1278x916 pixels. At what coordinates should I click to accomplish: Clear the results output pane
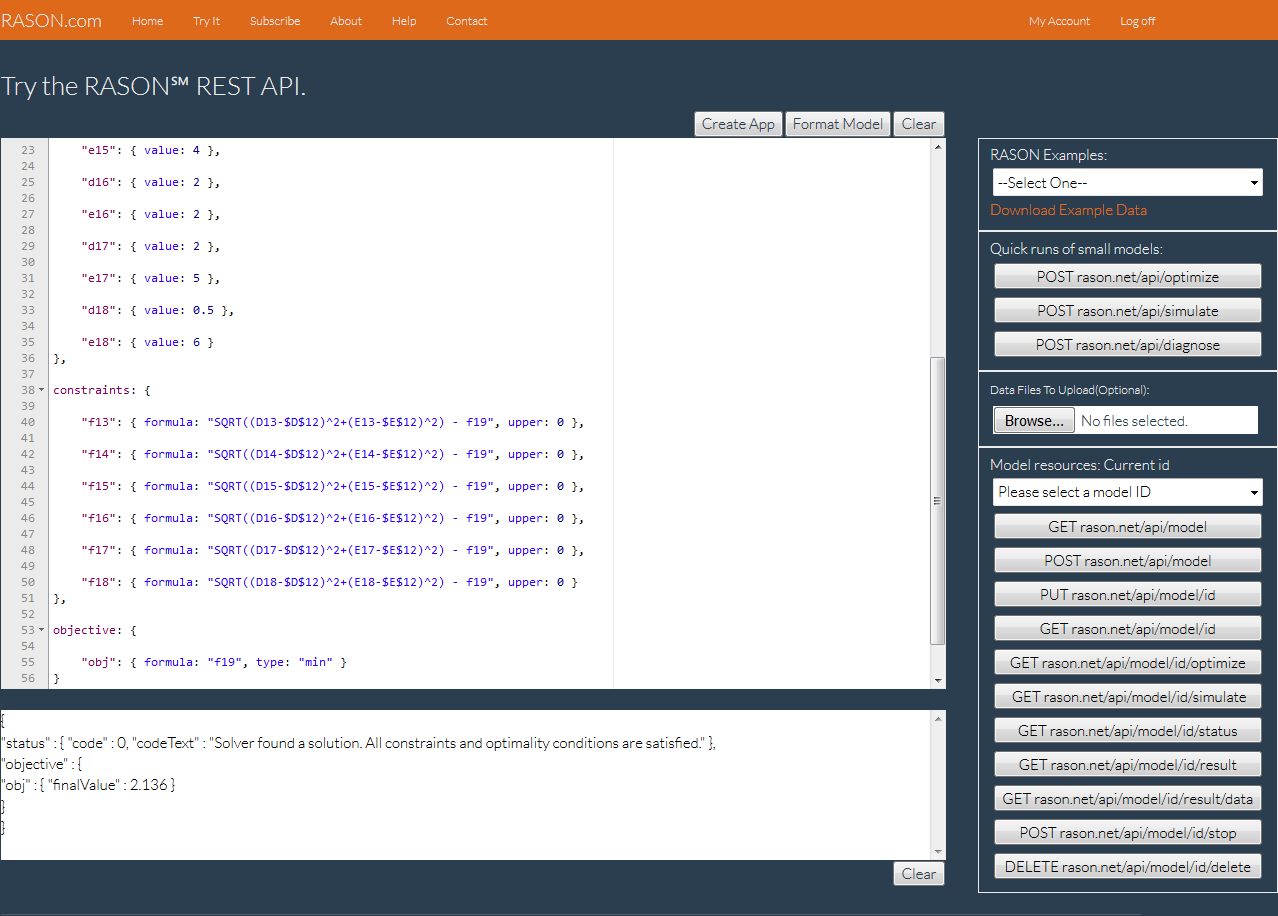(x=918, y=874)
